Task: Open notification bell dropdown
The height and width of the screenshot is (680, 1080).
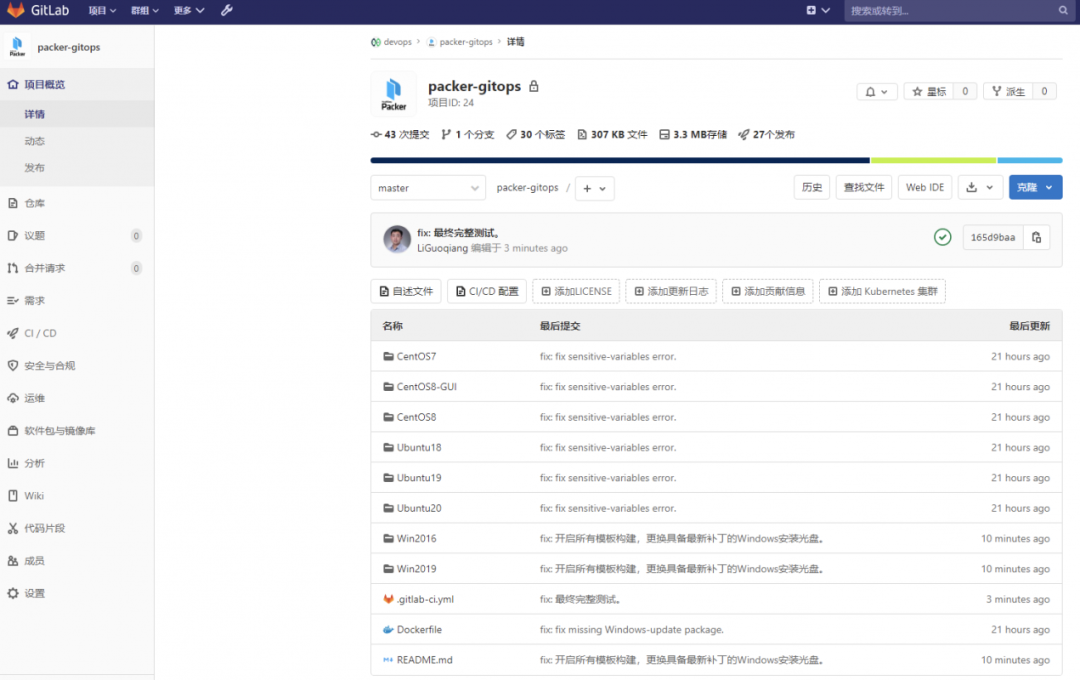Action: [877, 91]
